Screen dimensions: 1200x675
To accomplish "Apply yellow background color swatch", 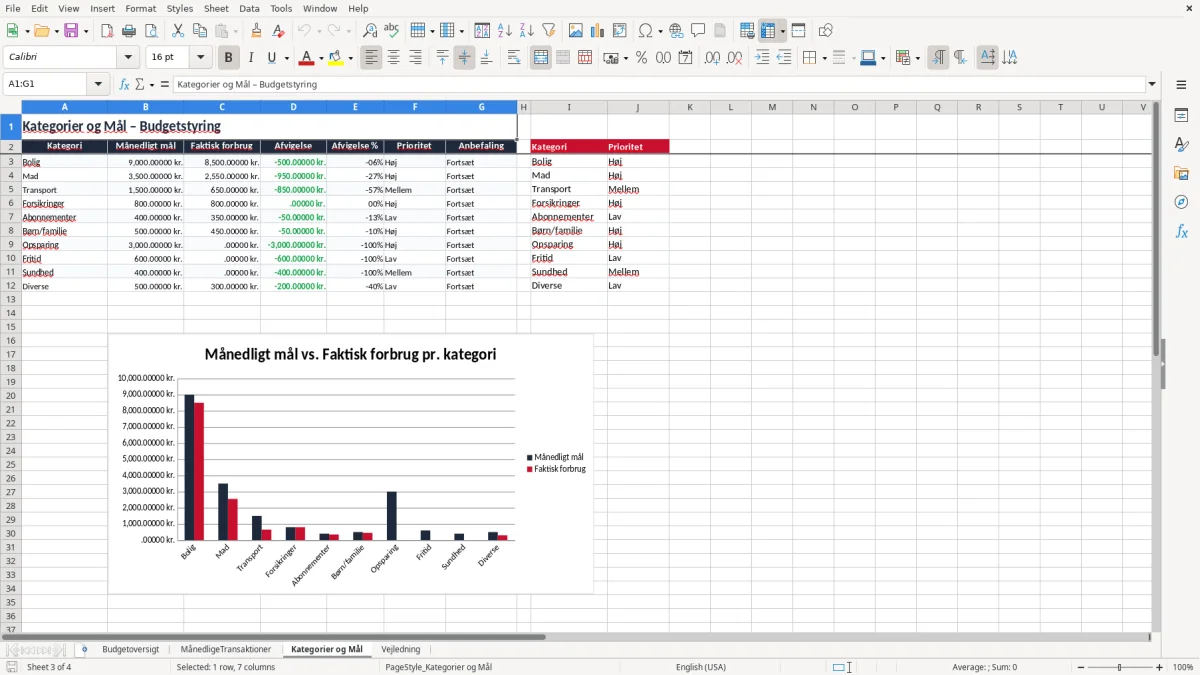I will (337, 58).
